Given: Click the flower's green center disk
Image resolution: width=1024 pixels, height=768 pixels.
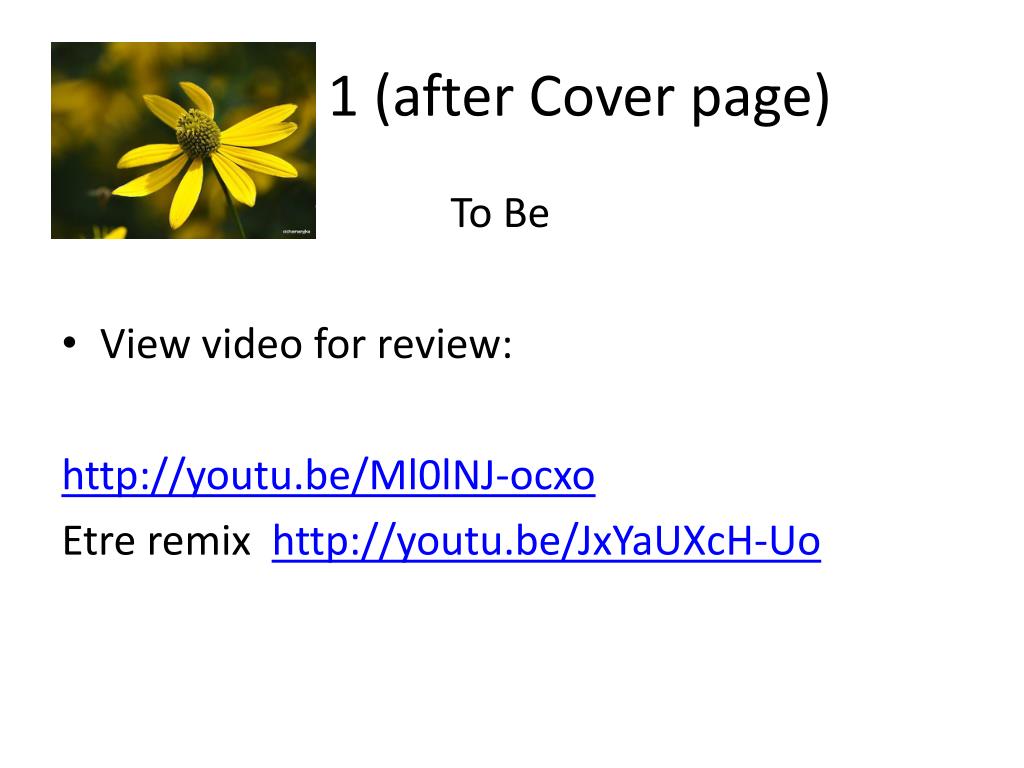Looking at the screenshot, I should pyautogui.click(x=199, y=133).
